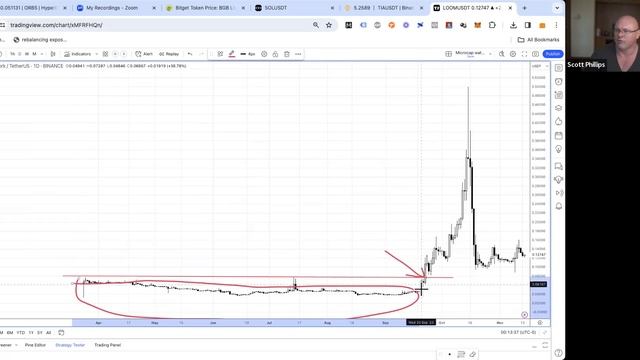The image size is (640, 360).
Task: Click the zoom magnifier in address bar
Action: [316, 25]
